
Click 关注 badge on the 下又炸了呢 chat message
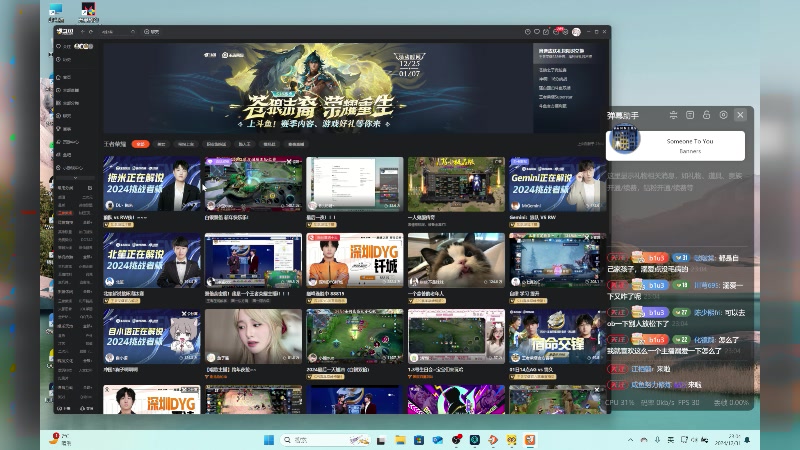[617, 285]
